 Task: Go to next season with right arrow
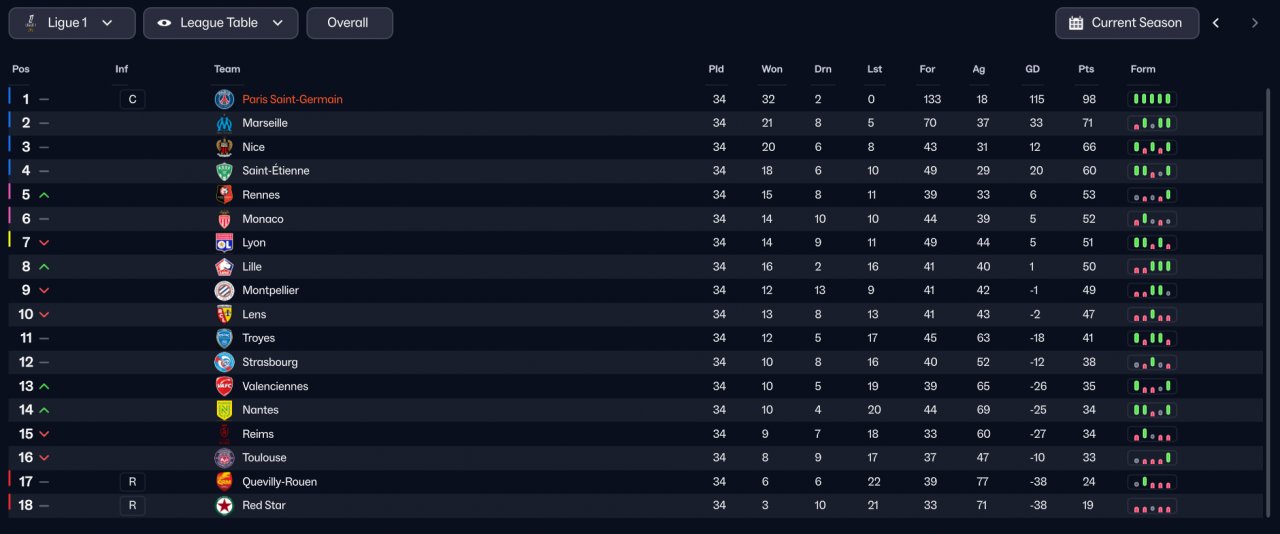1255,23
